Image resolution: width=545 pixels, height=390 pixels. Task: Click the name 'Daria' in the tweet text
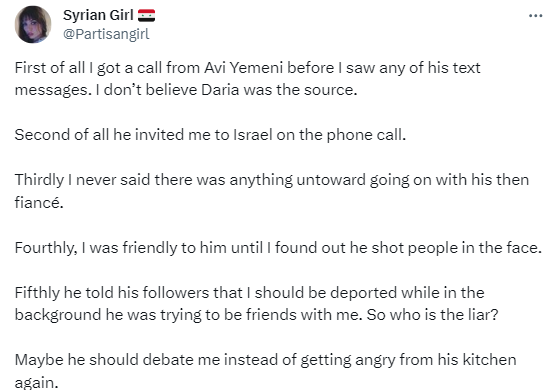(x=220, y=90)
